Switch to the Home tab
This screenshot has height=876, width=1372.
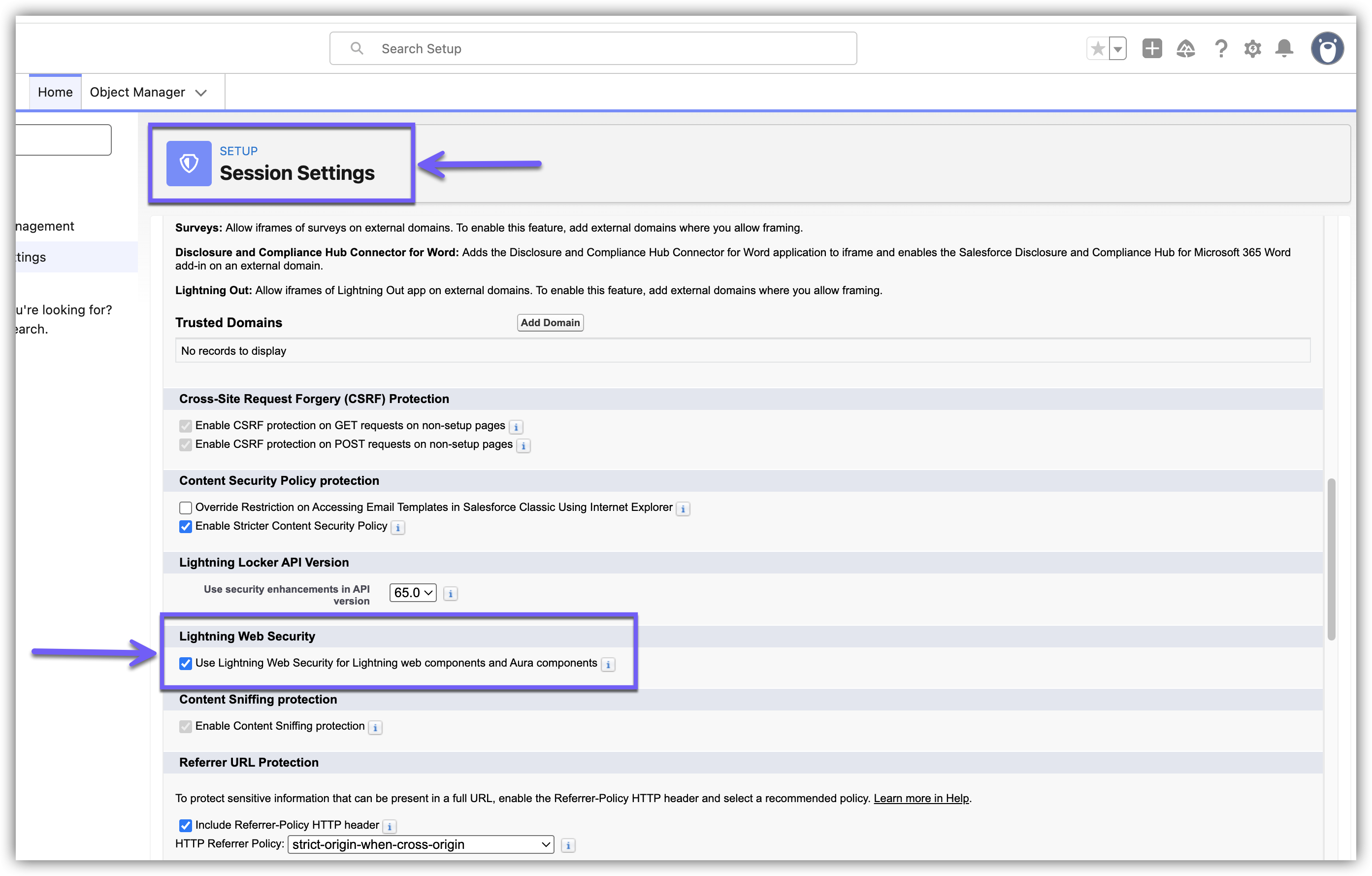55,92
